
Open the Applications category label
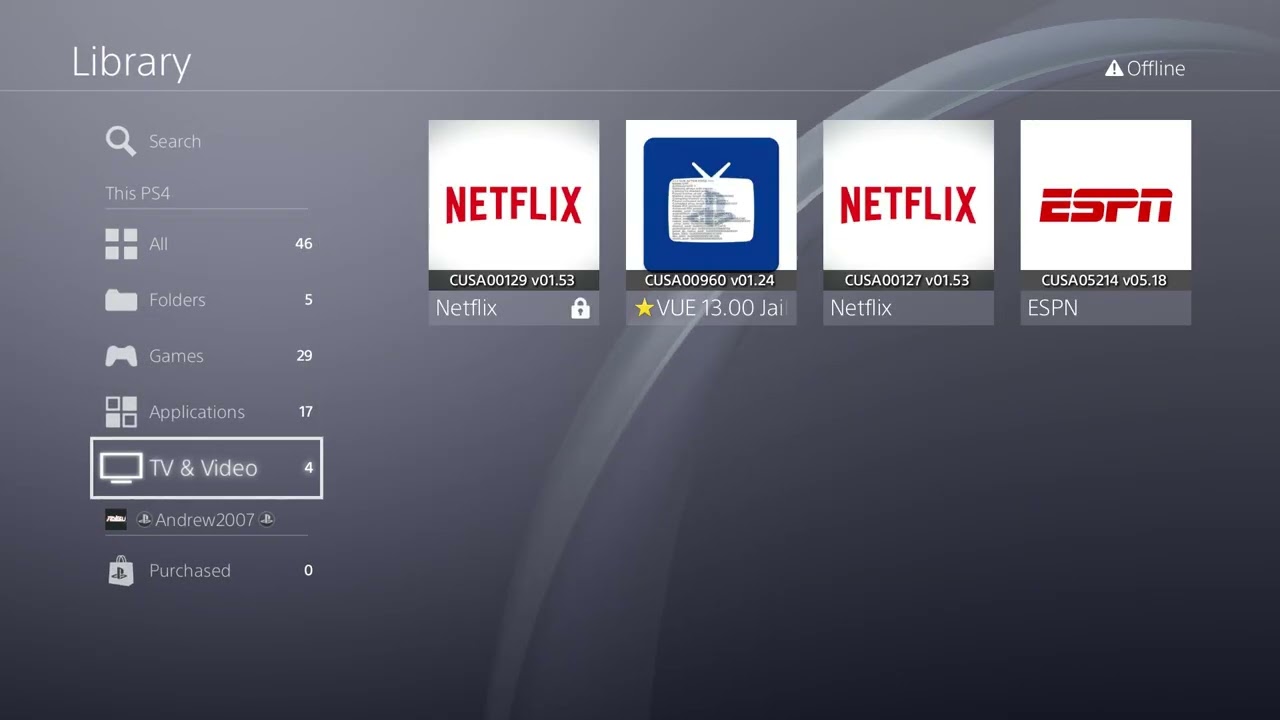click(x=197, y=412)
